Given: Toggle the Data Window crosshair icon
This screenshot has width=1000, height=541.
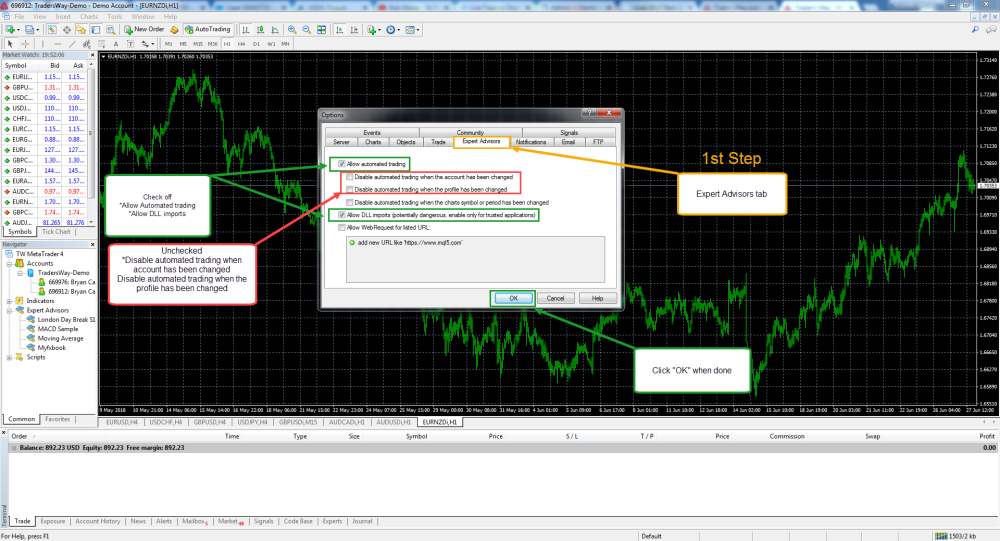Looking at the screenshot, I should point(66,29).
